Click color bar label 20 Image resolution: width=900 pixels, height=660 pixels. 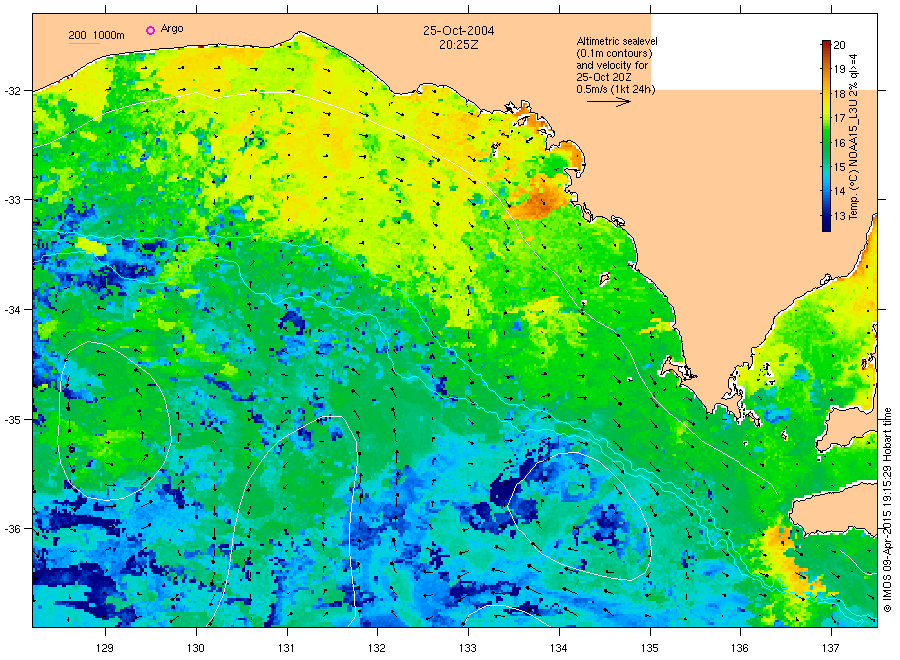tap(839, 45)
